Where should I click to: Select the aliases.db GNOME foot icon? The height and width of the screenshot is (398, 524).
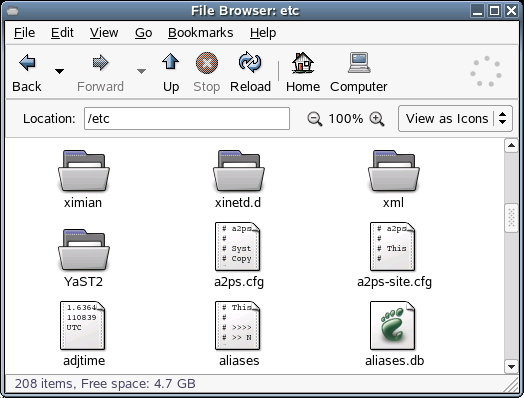[x=392, y=325]
